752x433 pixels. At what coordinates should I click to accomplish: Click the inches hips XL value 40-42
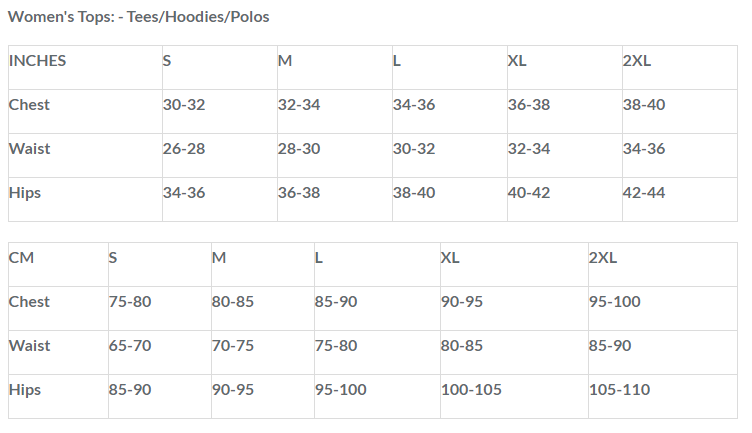pyautogui.click(x=529, y=193)
